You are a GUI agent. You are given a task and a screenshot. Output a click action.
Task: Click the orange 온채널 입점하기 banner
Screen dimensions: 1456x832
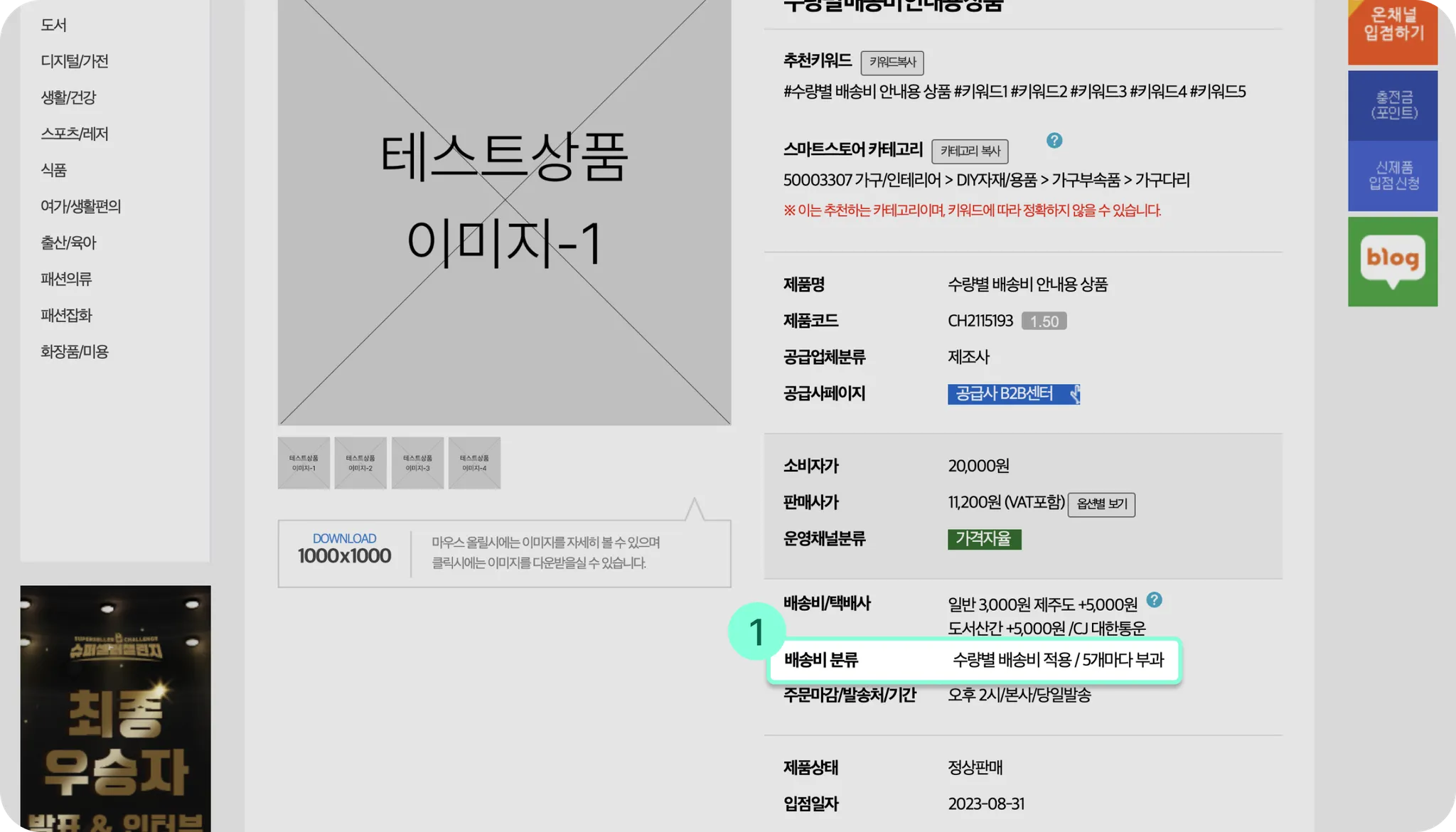click(x=1393, y=28)
